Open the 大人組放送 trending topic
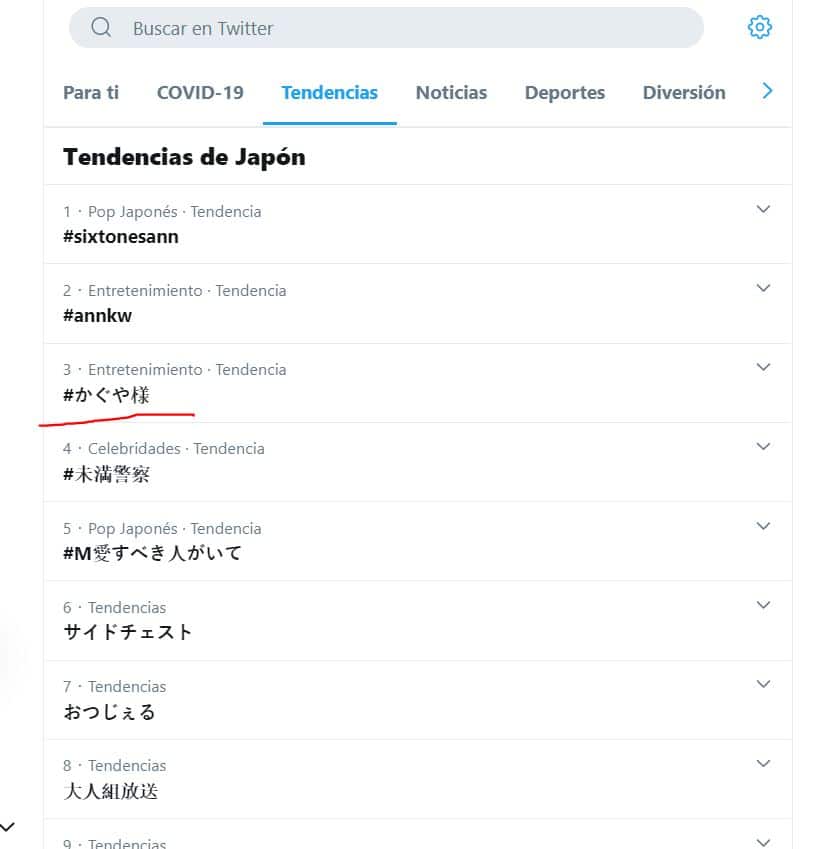This screenshot has height=849, width=819. pyautogui.click(x=111, y=791)
